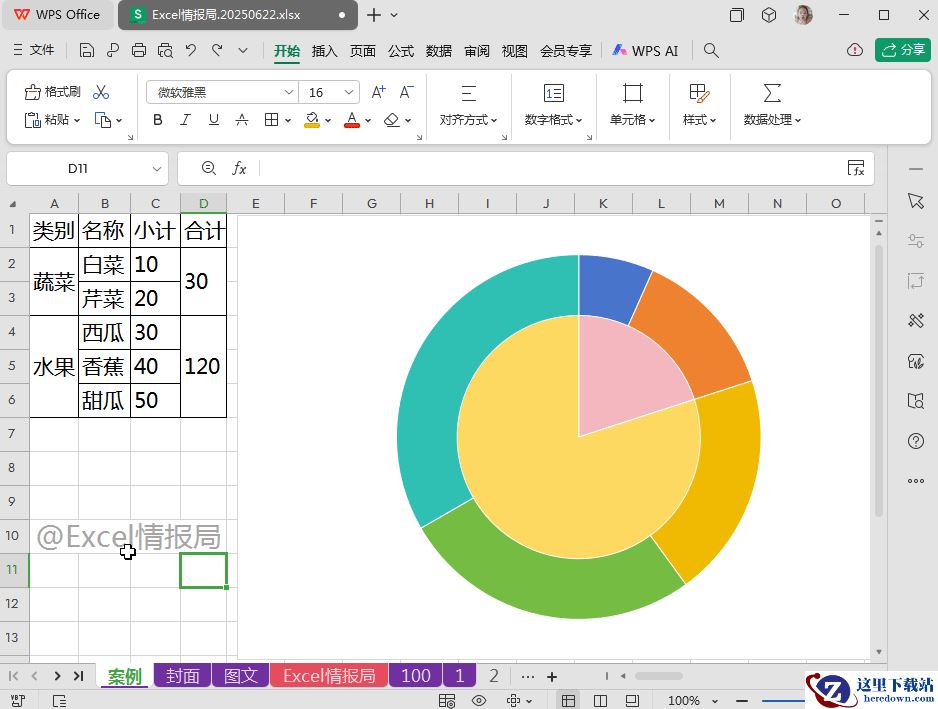Click the three dots more icon in sidebar
Screen dimensions: 938x709
point(915,480)
